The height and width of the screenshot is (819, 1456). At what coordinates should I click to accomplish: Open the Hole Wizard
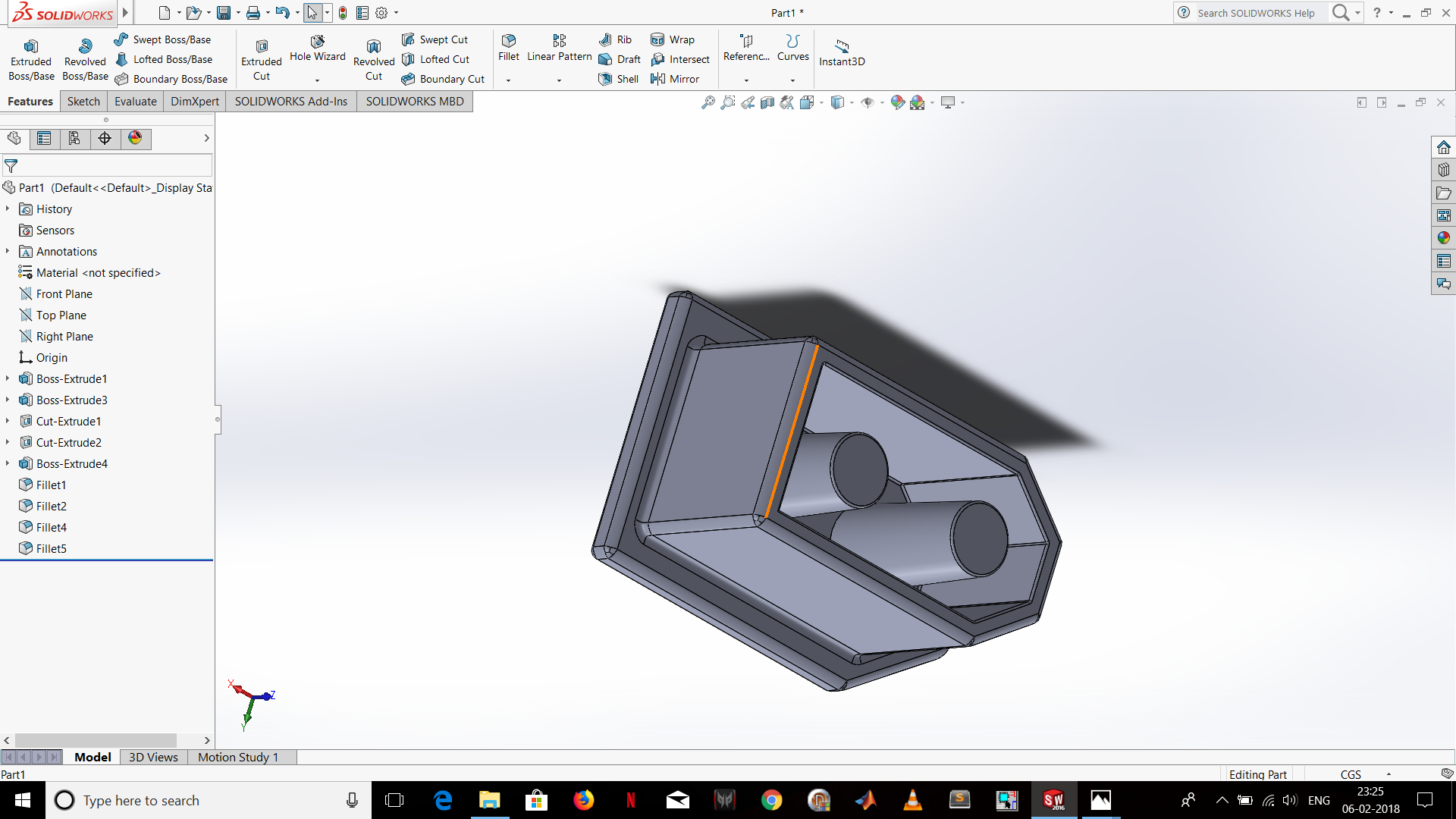click(x=317, y=49)
